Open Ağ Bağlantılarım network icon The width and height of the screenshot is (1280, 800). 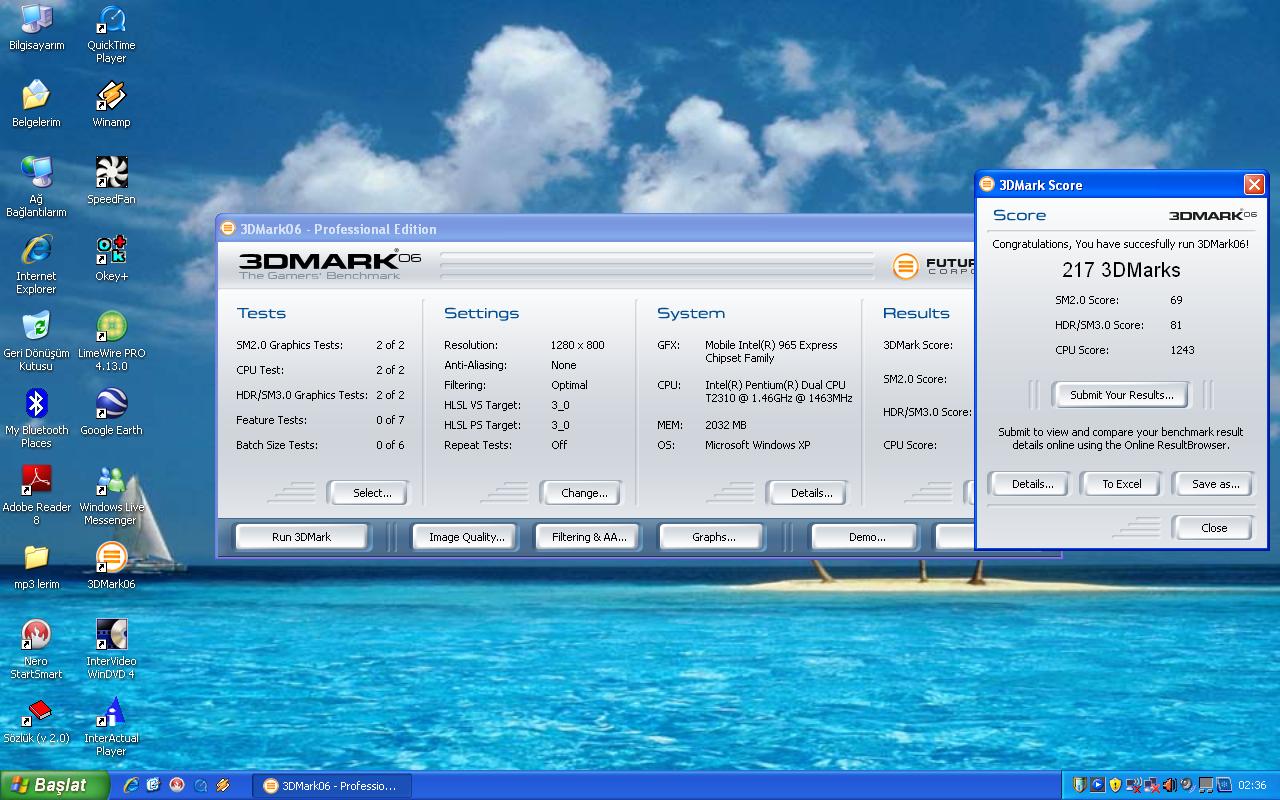tap(36, 187)
